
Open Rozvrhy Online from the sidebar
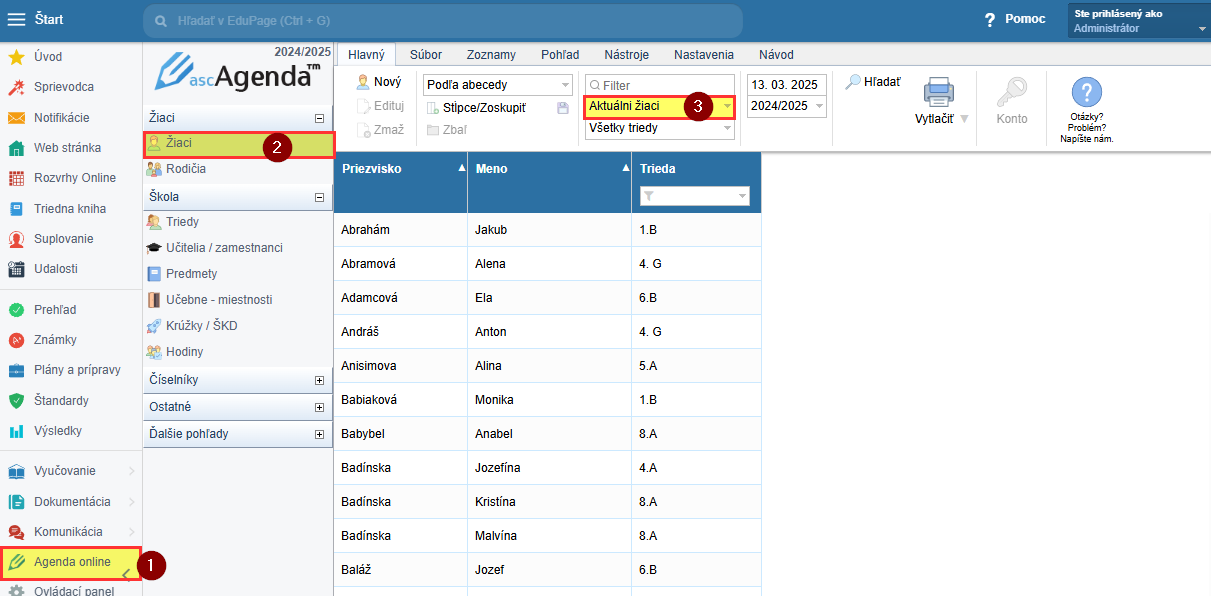click(74, 178)
